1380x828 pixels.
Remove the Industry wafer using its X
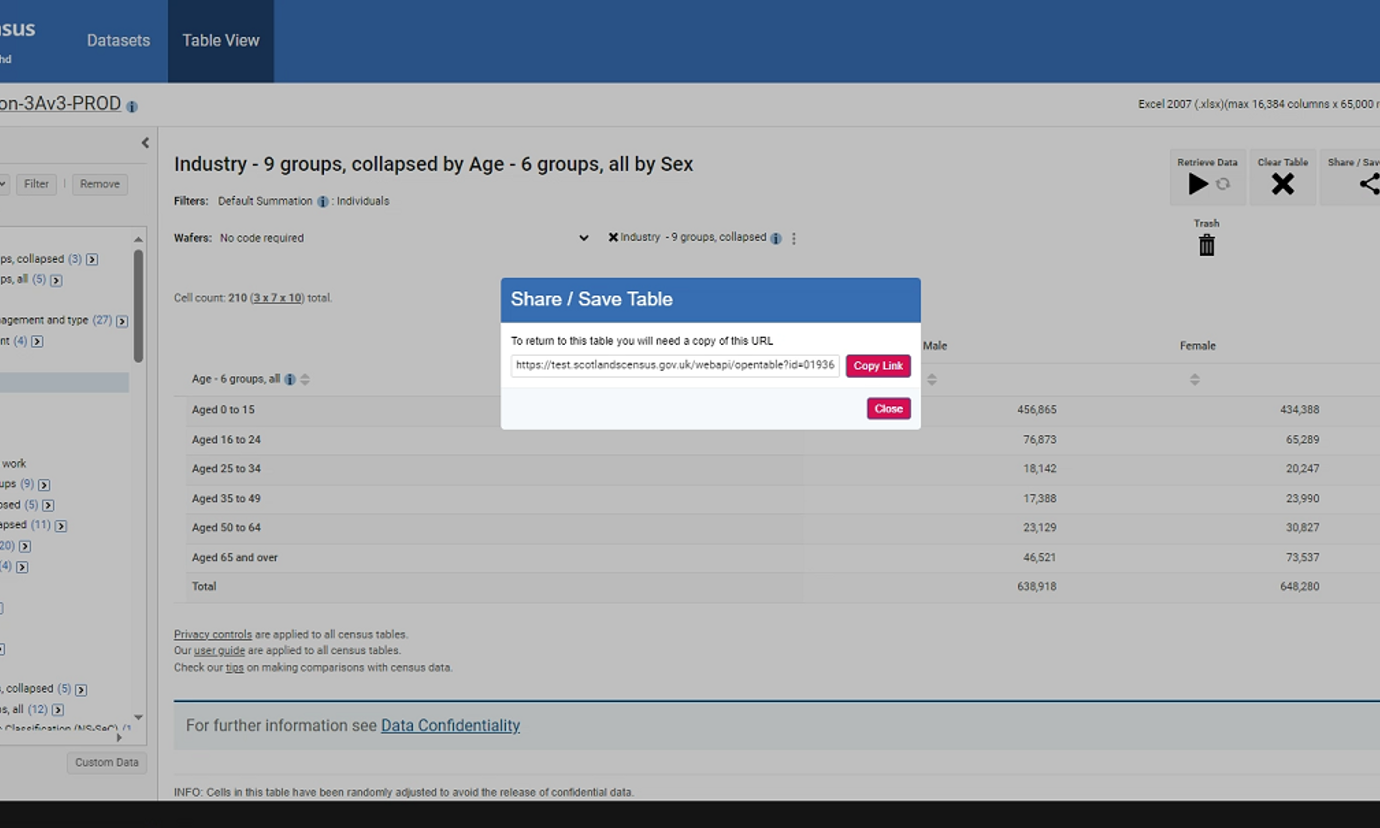click(x=613, y=238)
